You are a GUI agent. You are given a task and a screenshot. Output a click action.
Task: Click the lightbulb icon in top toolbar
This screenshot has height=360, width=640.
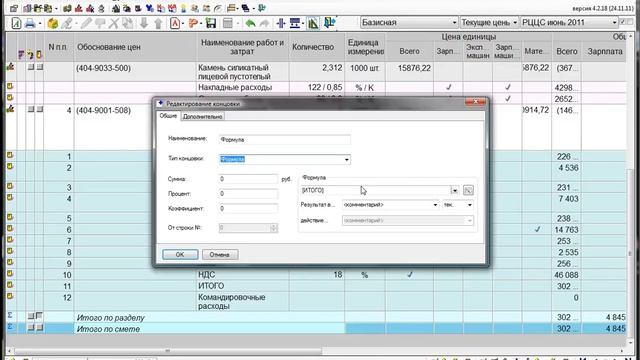pyautogui.click(x=183, y=8)
